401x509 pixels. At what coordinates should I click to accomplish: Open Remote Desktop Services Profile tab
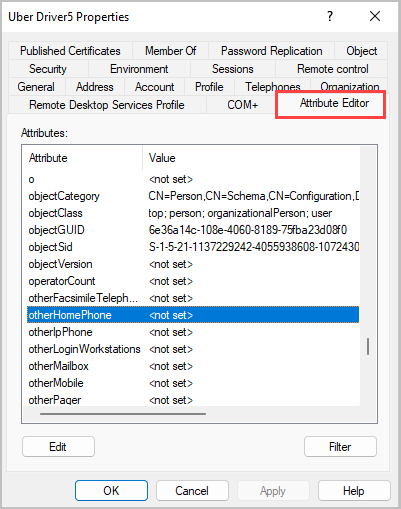107,105
